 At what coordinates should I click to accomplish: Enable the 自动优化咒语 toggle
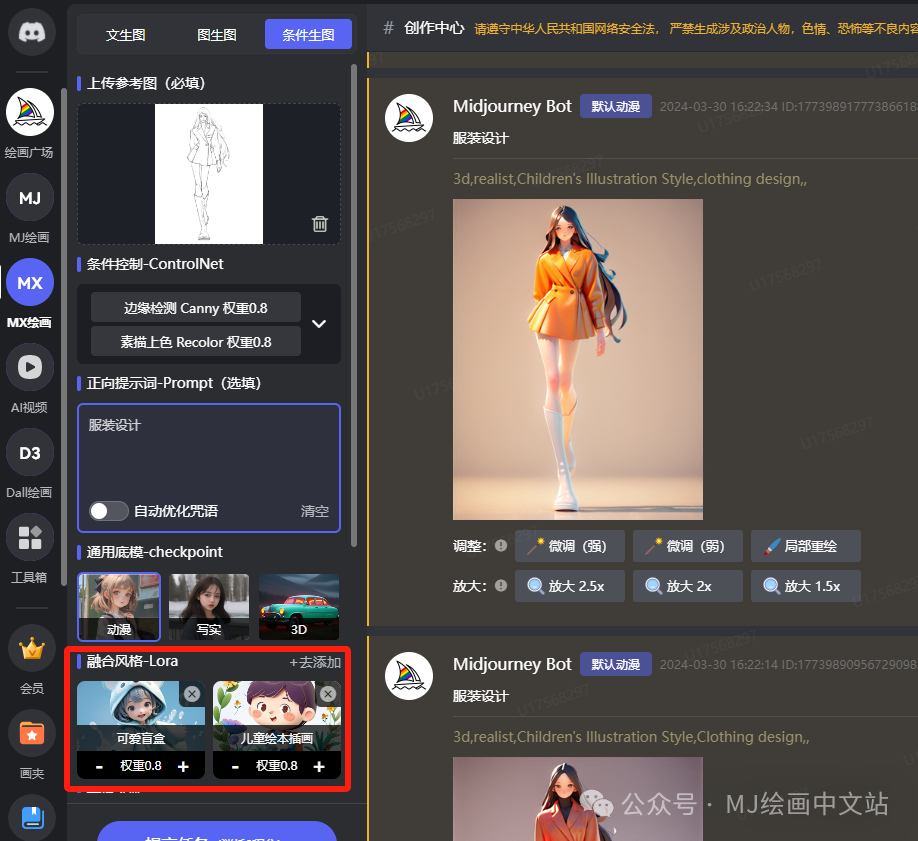pos(107,510)
